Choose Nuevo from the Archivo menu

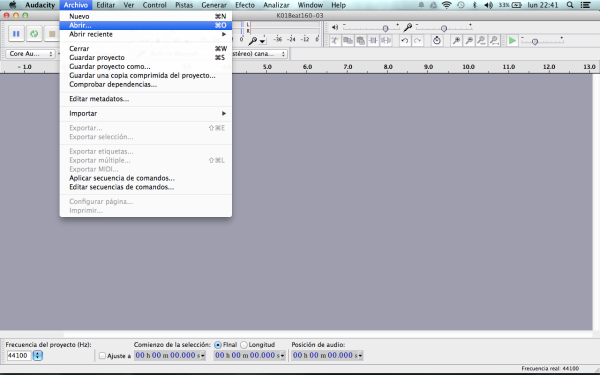(146, 16)
